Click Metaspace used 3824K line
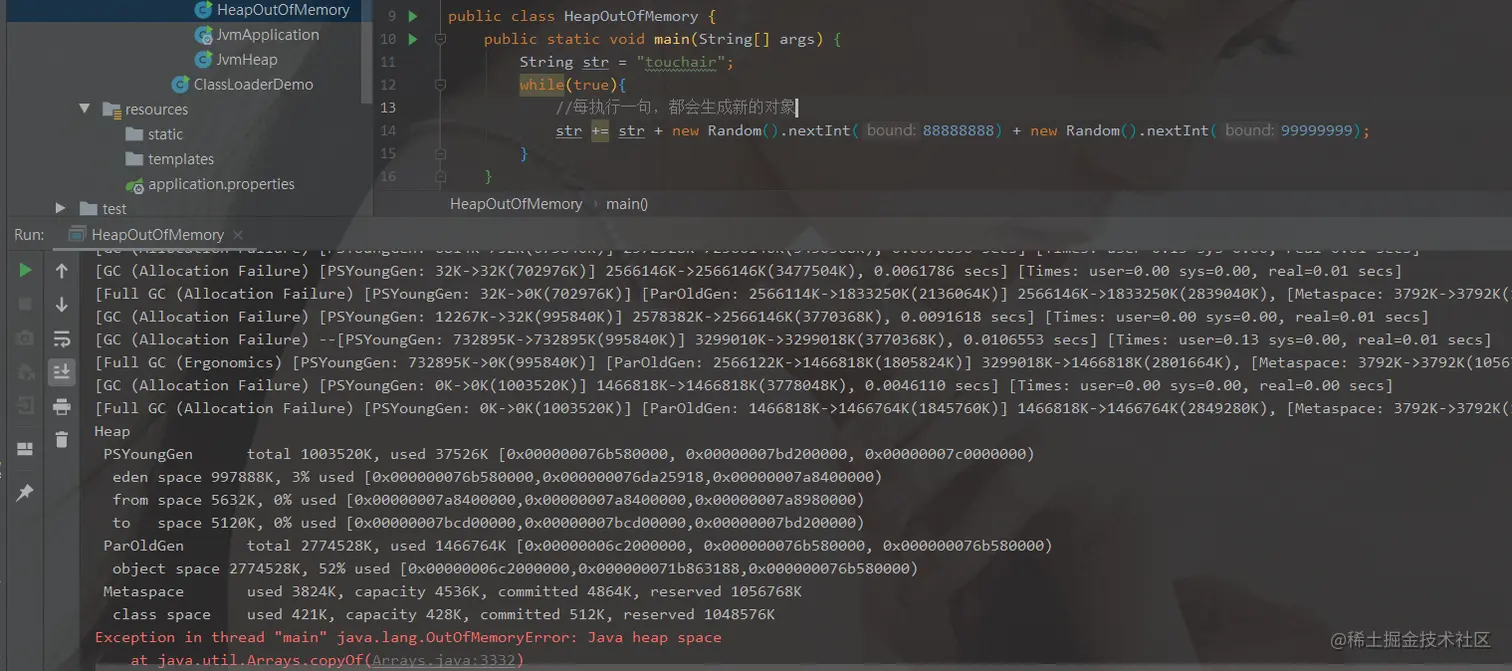 [452, 592]
